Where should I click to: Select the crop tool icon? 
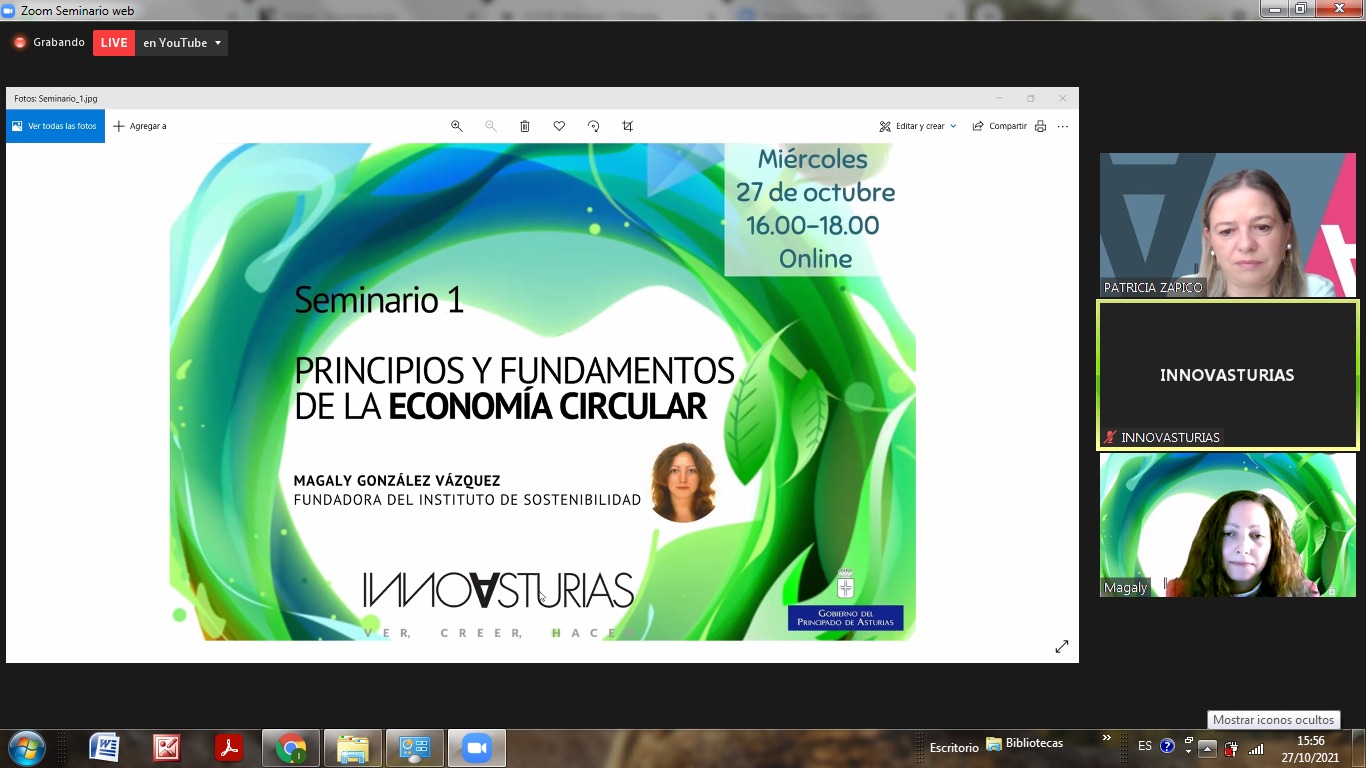coord(628,126)
